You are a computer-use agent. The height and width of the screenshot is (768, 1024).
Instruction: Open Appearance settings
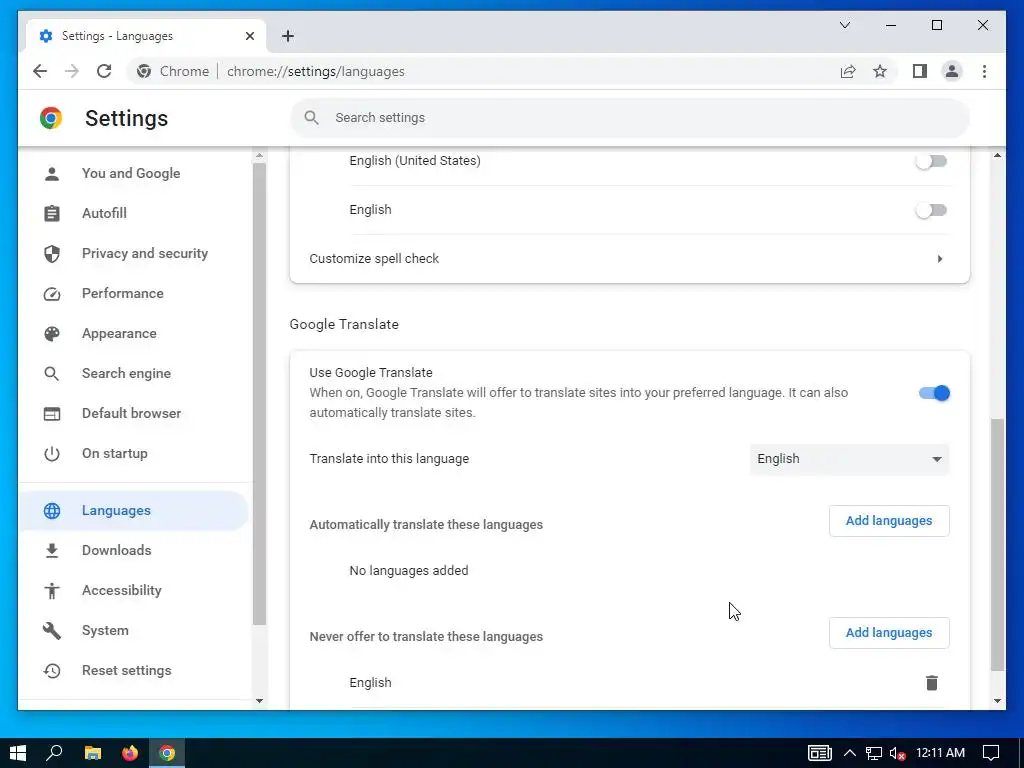coord(119,333)
